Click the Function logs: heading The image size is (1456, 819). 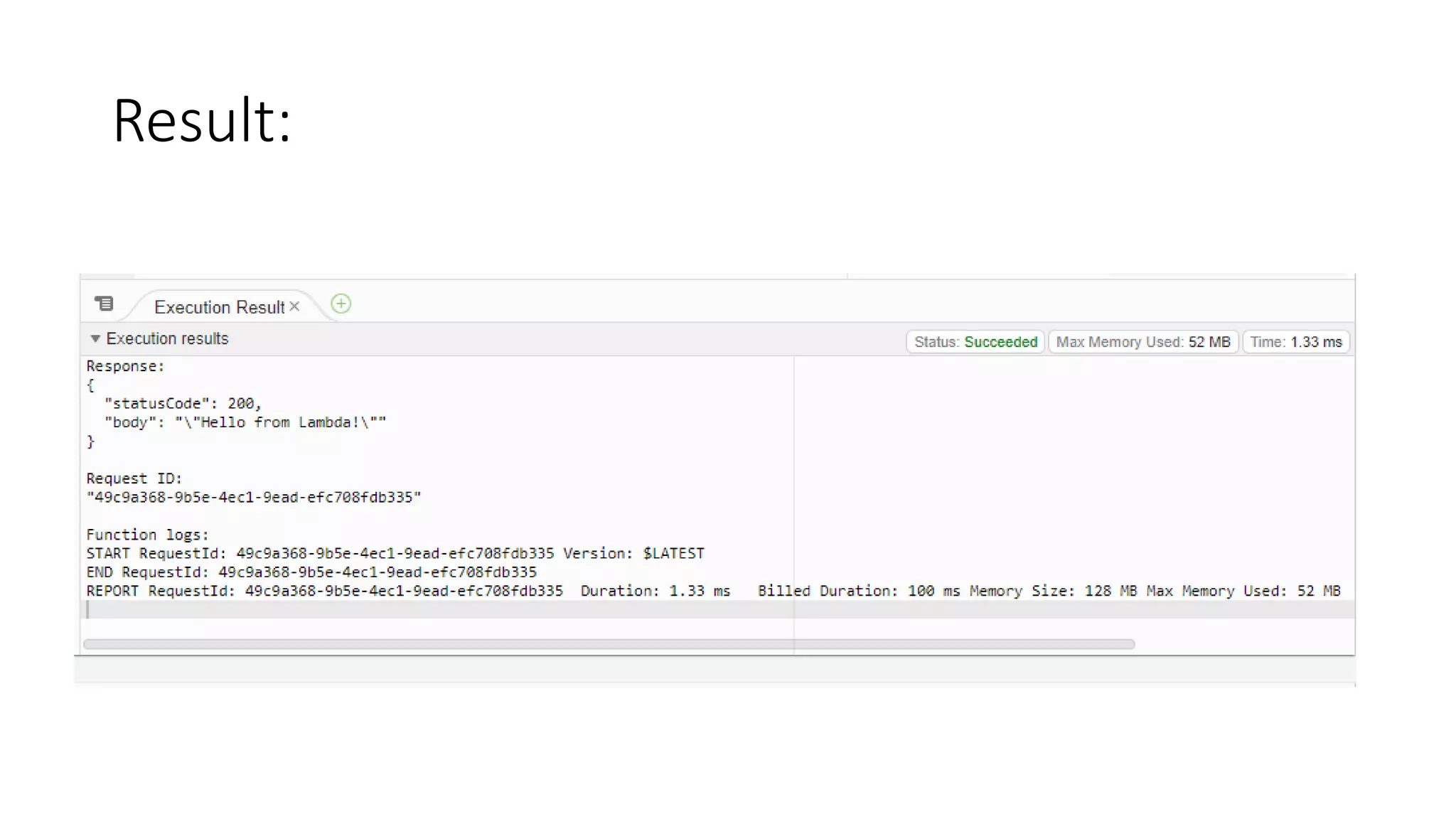pos(147,535)
